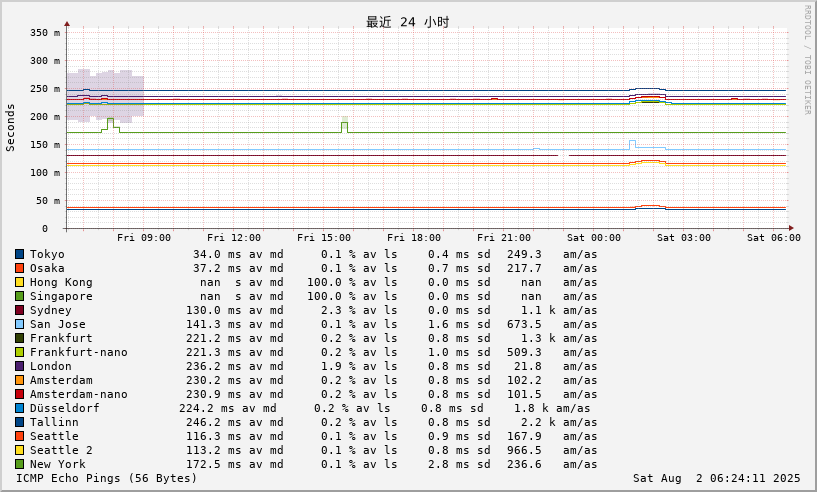Click Sydney's 130.0 ms median value
This screenshot has height=492, width=817.
[214, 311]
